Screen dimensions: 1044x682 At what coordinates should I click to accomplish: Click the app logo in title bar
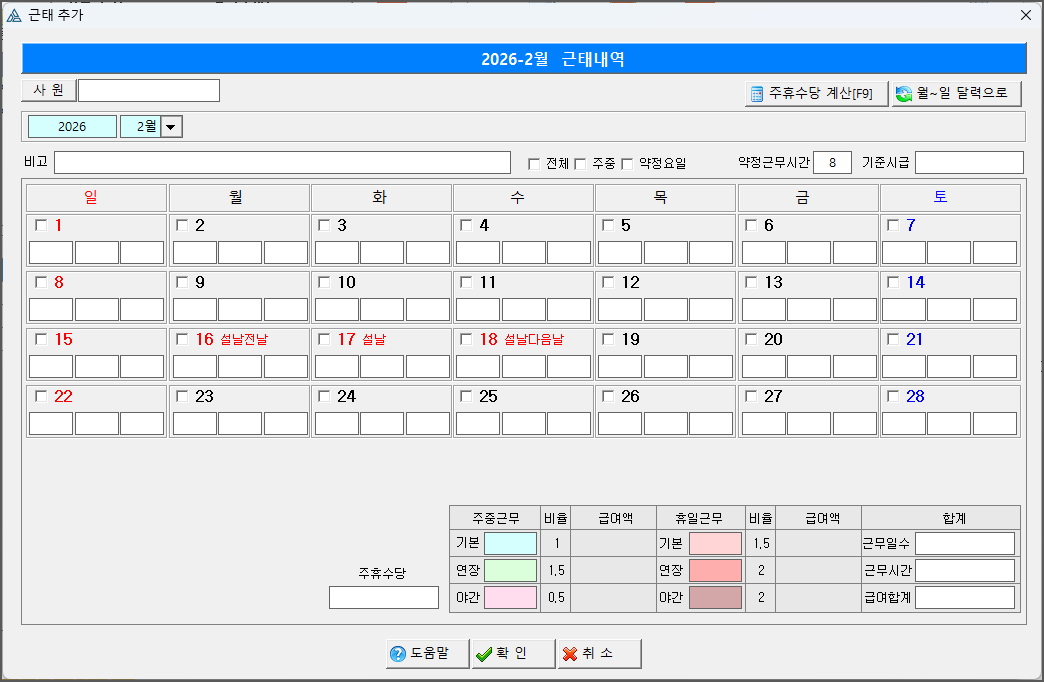pos(13,15)
